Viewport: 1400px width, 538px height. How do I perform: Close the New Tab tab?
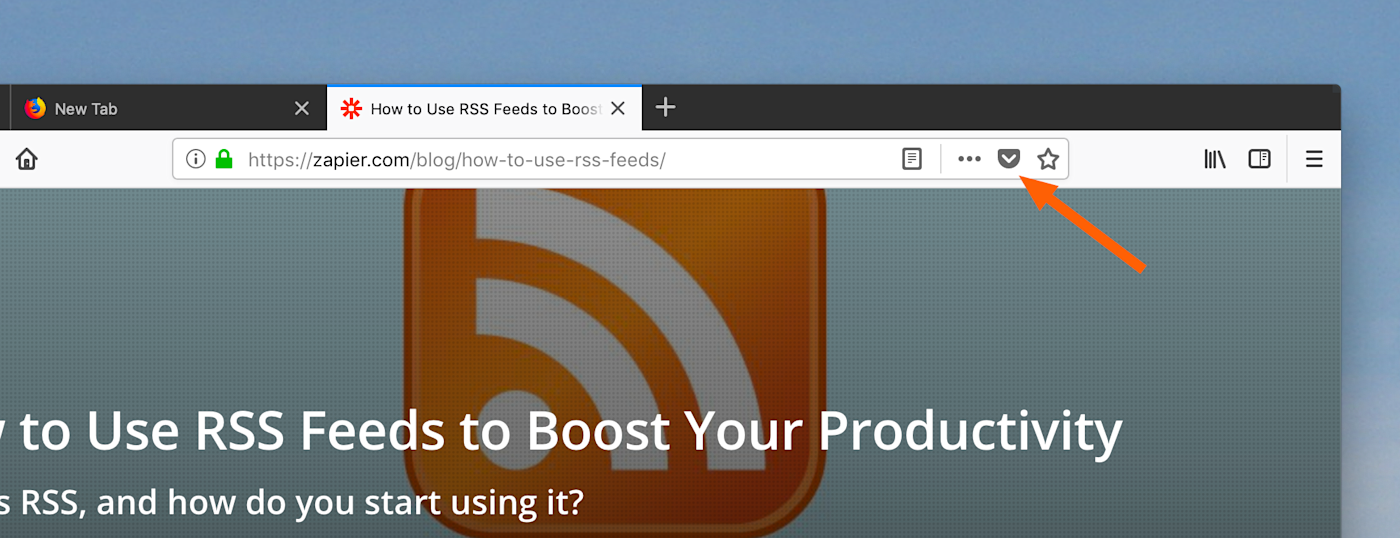point(302,108)
